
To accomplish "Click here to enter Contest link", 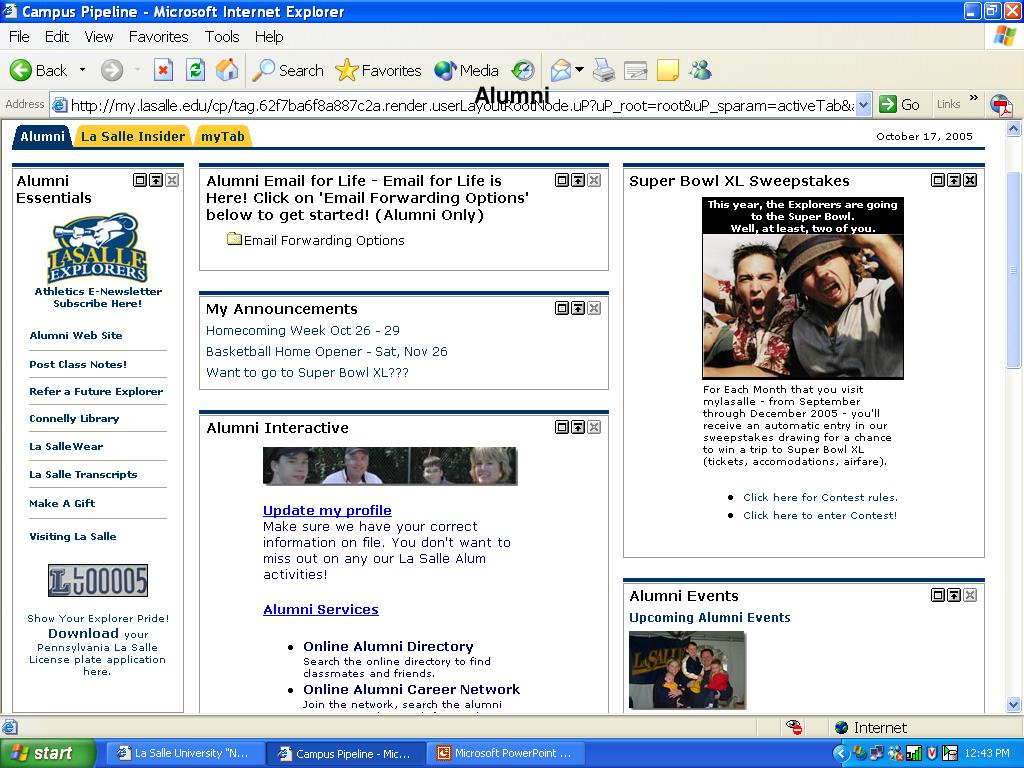I will click(x=820, y=515).
